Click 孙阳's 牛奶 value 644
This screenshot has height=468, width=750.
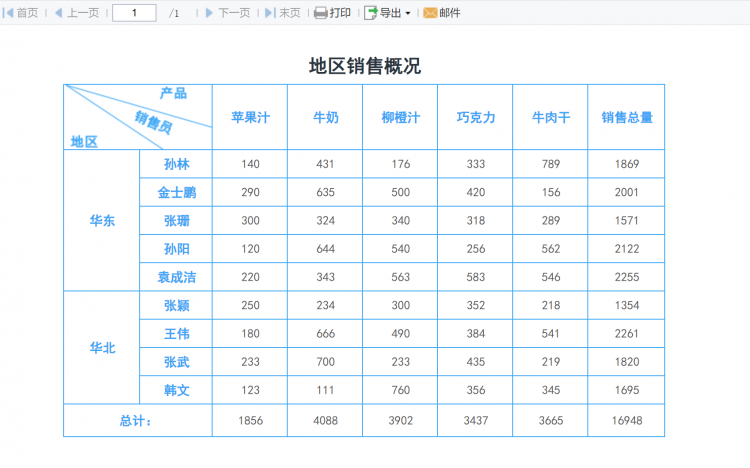tap(325, 249)
